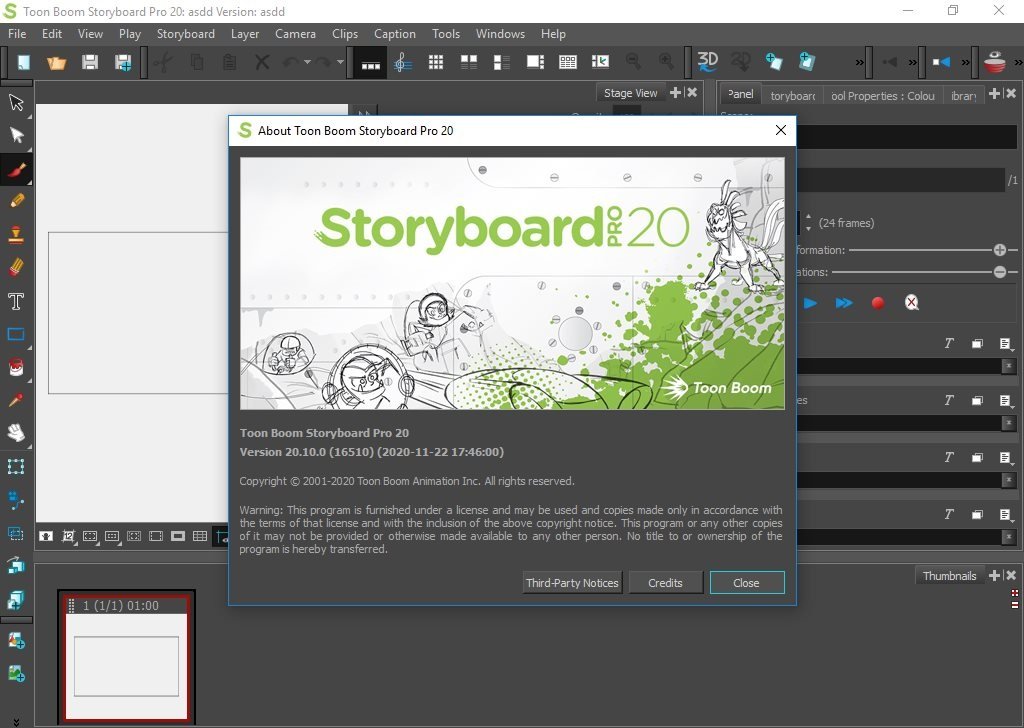This screenshot has height=728, width=1024.
Task: Expand the Undo history dropdown arrow
Action: pyautogui.click(x=307, y=62)
